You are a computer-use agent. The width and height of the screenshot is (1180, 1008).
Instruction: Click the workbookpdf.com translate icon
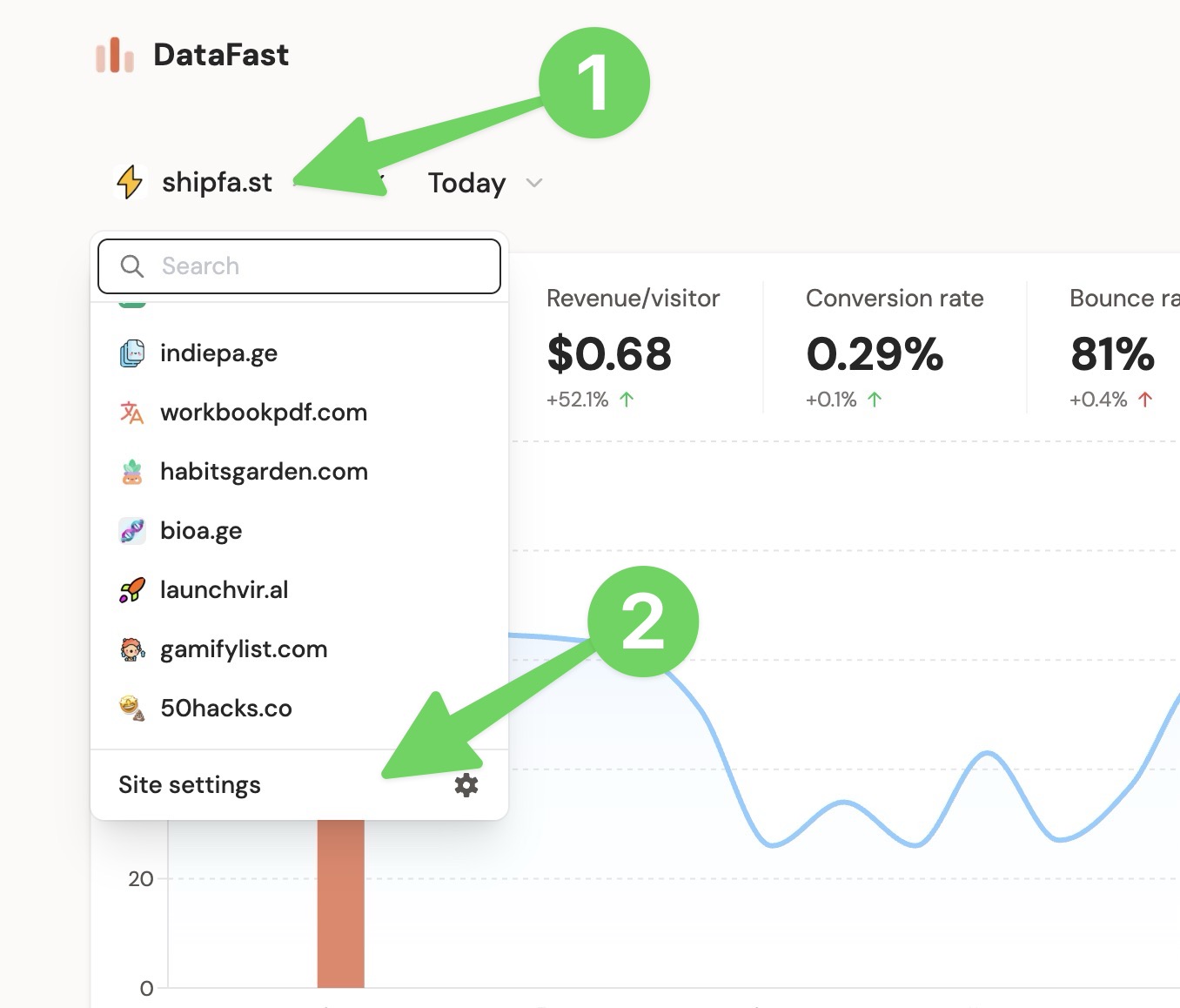coord(132,413)
